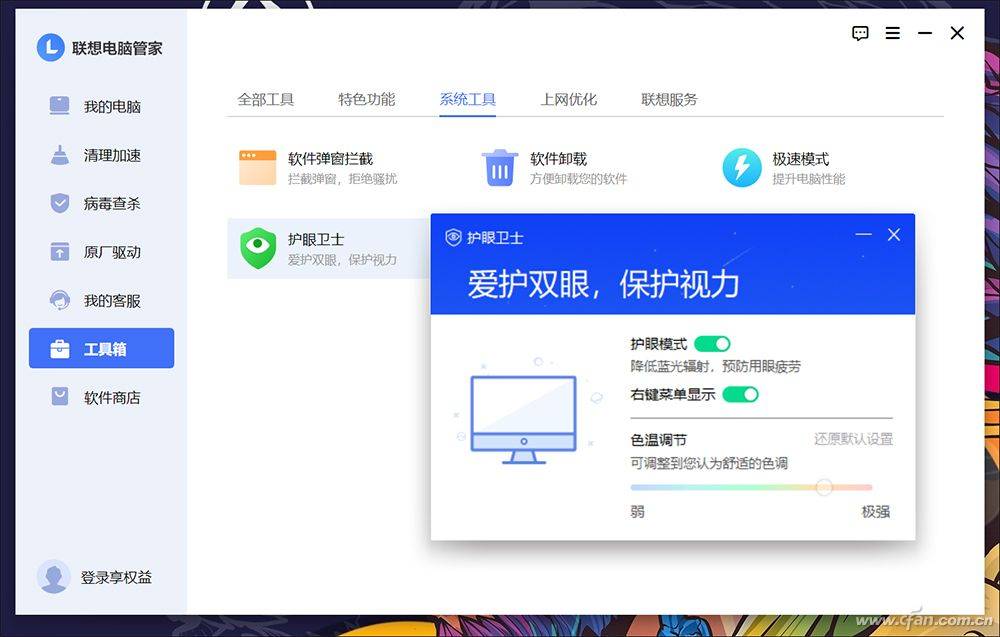Image resolution: width=1000 pixels, height=637 pixels.
Task: Click the user avatar icon at bottom
Action: point(54,576)
